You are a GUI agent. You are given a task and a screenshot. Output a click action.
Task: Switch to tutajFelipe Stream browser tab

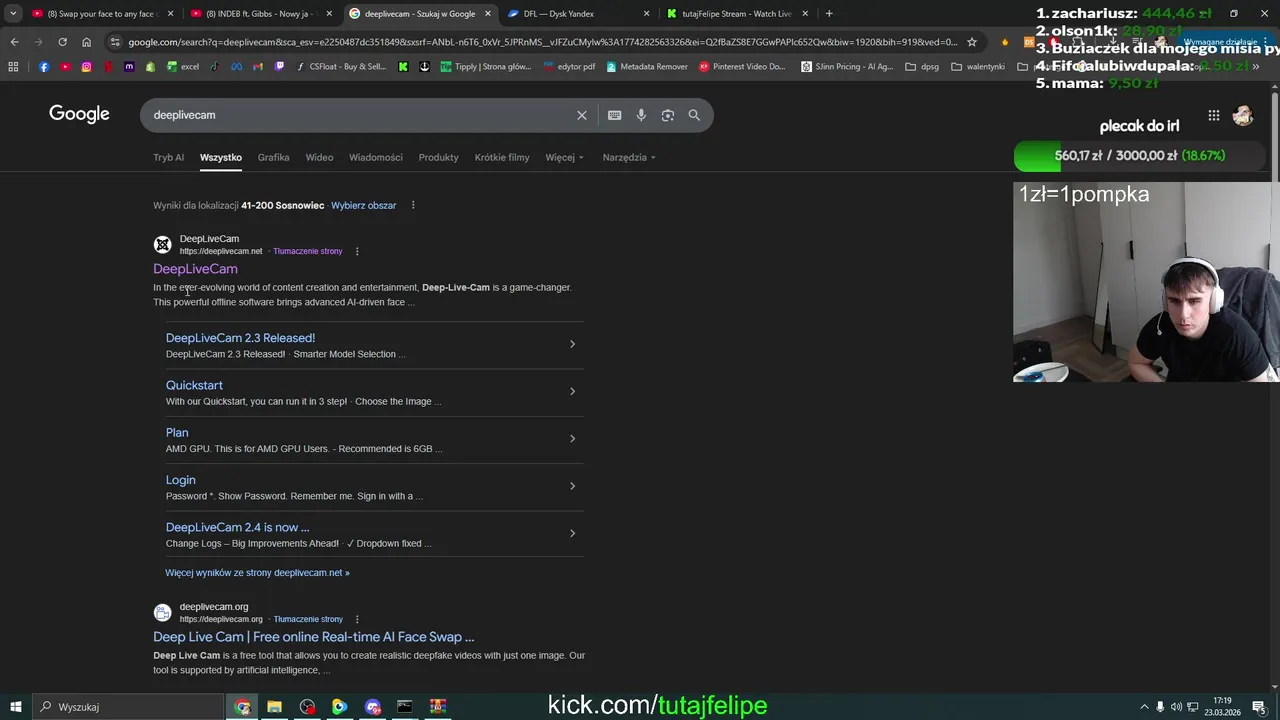click(736, 14)
